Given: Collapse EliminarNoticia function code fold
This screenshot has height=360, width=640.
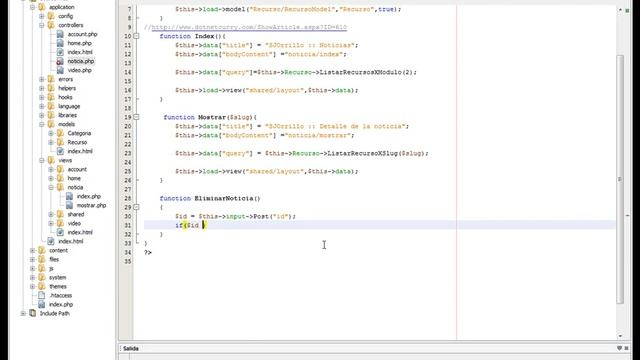Looking at the screenshot, I should [137, 207].
